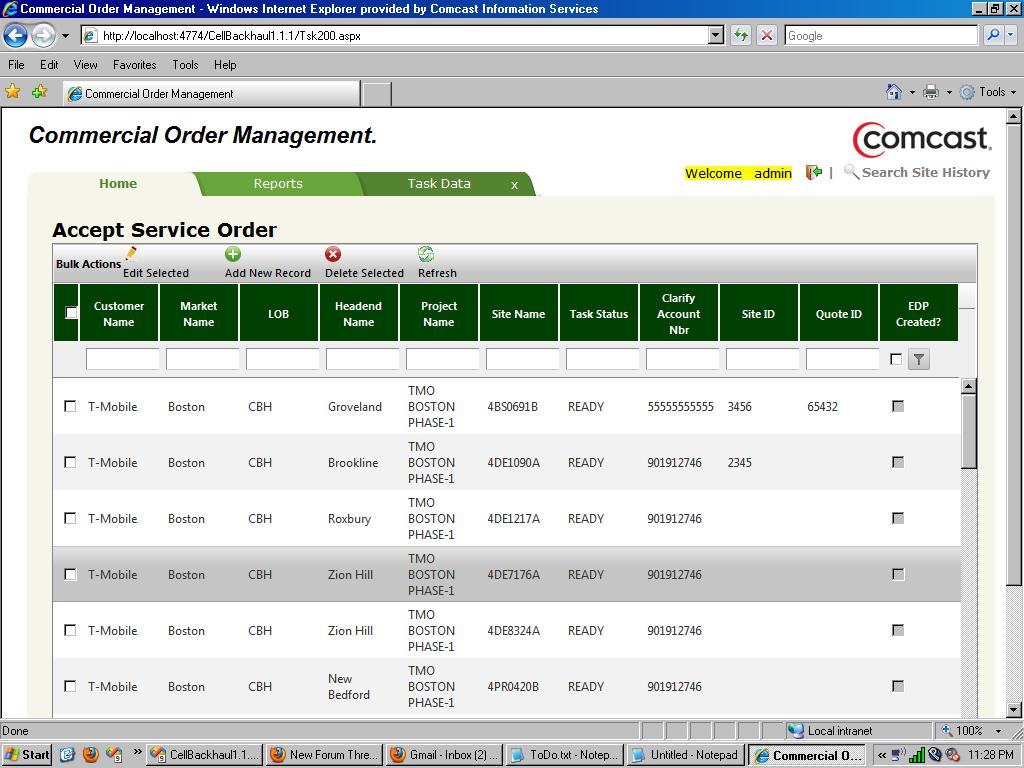Click the Search Site History magnifier icon
The image size is (1024, 768).
[x=851, y=172]
